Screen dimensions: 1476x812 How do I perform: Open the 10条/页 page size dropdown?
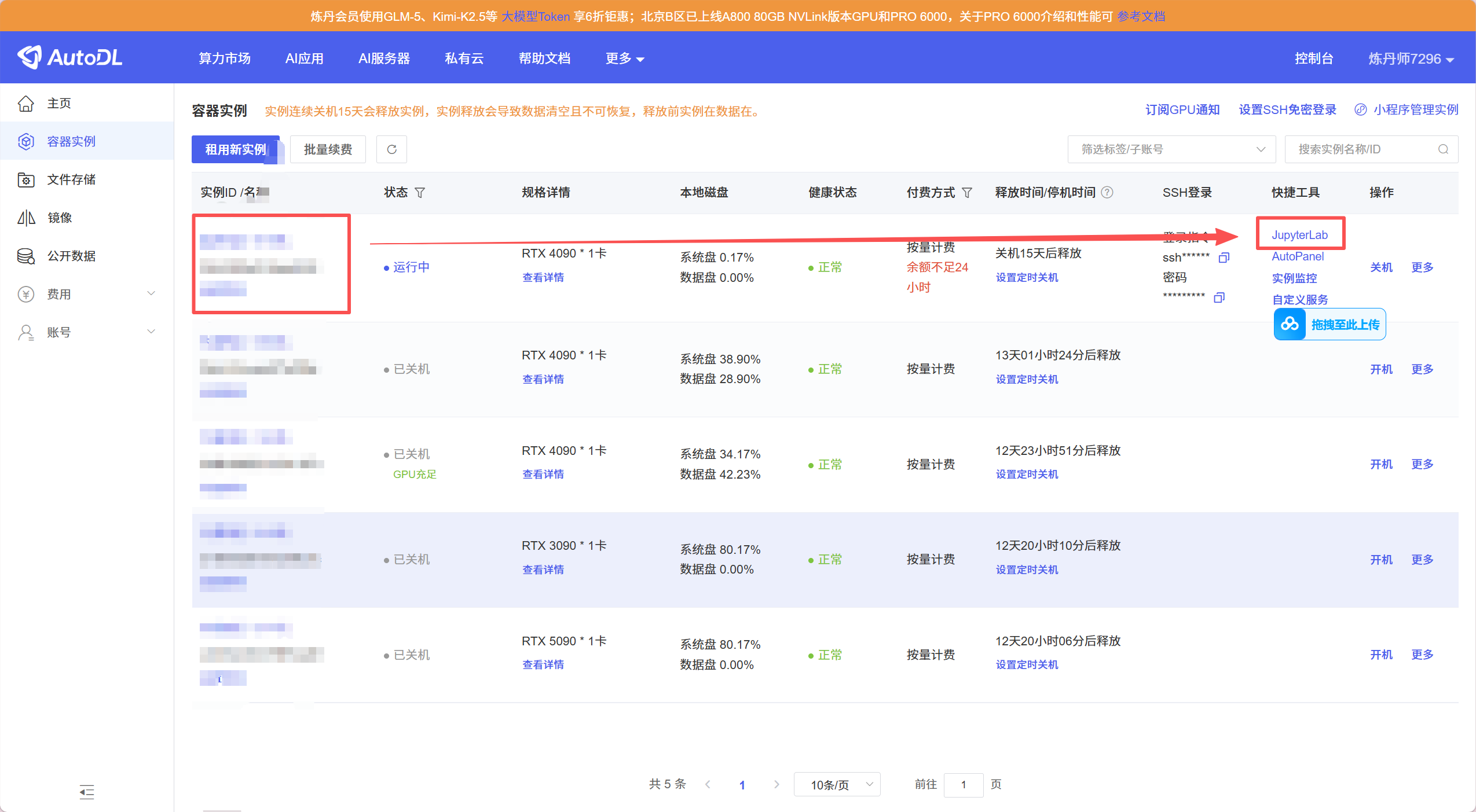coord(837,784)
